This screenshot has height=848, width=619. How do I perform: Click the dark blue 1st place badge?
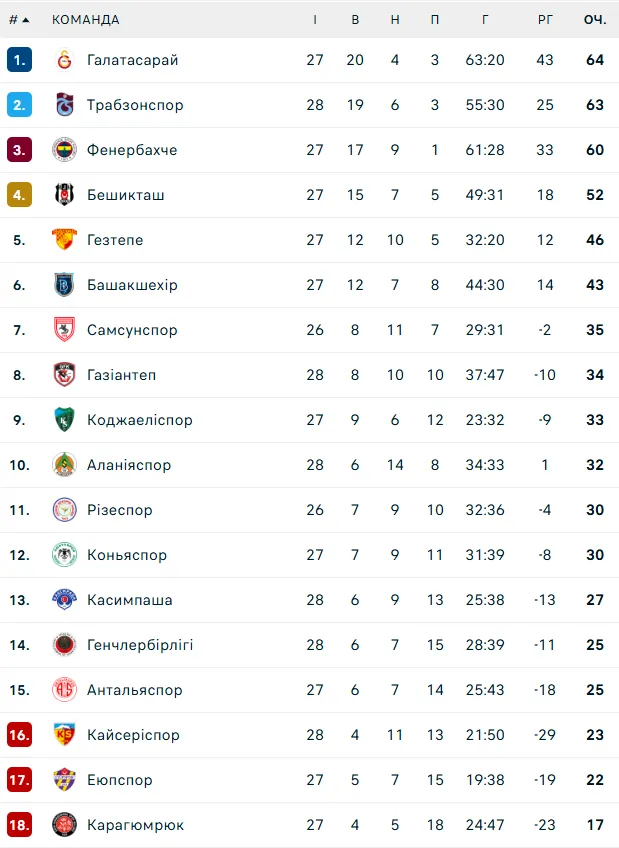(19, 60)
